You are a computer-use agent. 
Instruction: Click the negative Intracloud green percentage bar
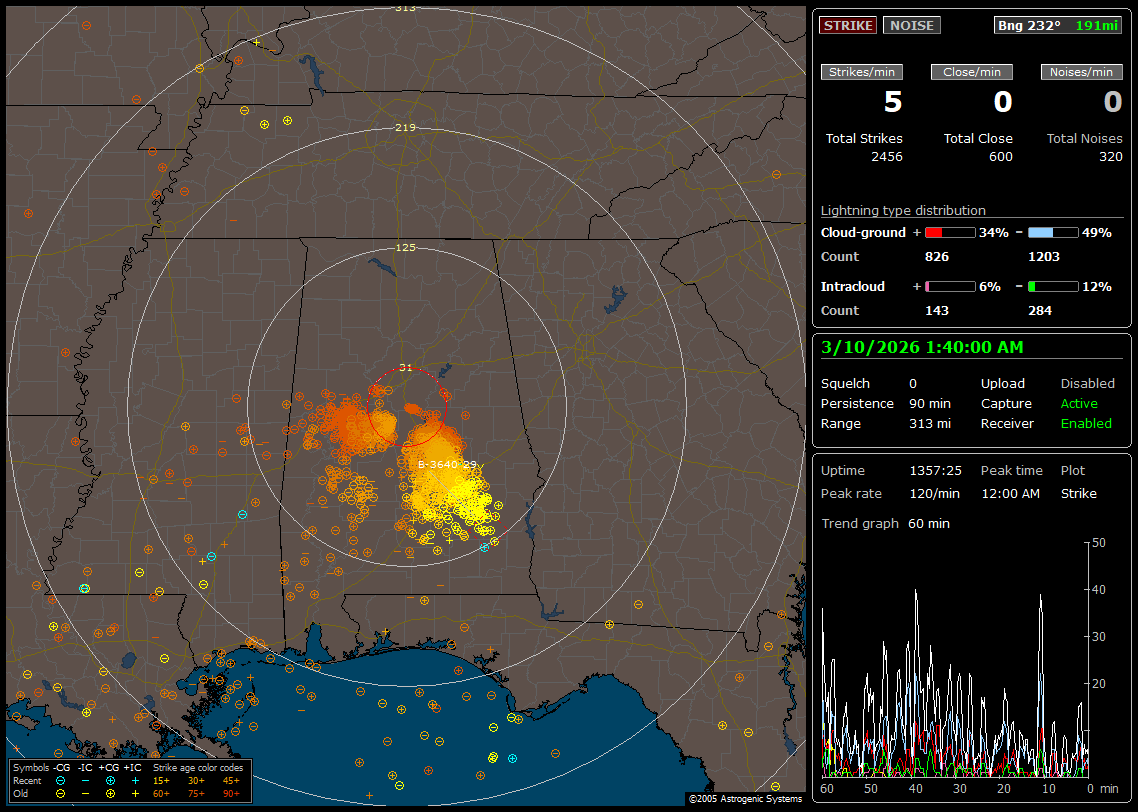(x=1053, y=286)
